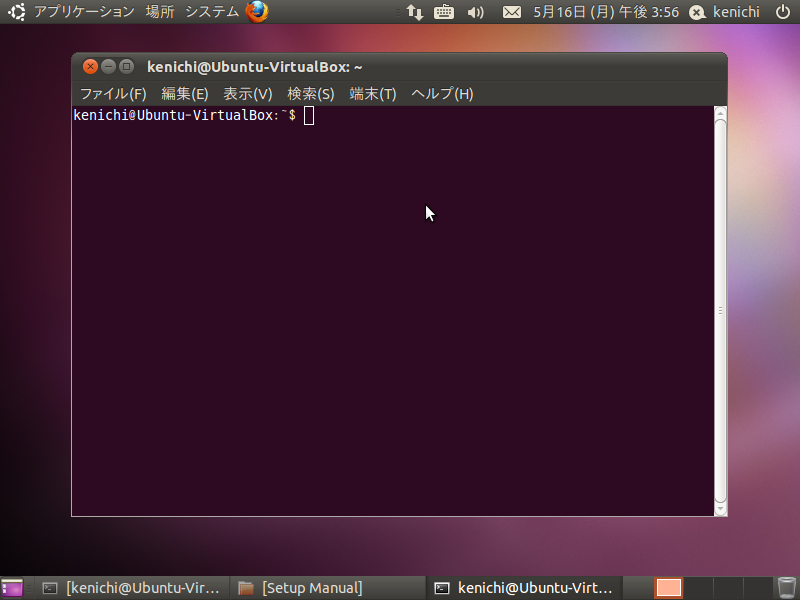Open the sound volume indicator
The image size is (800, 600).
click(x=476, y=12)
